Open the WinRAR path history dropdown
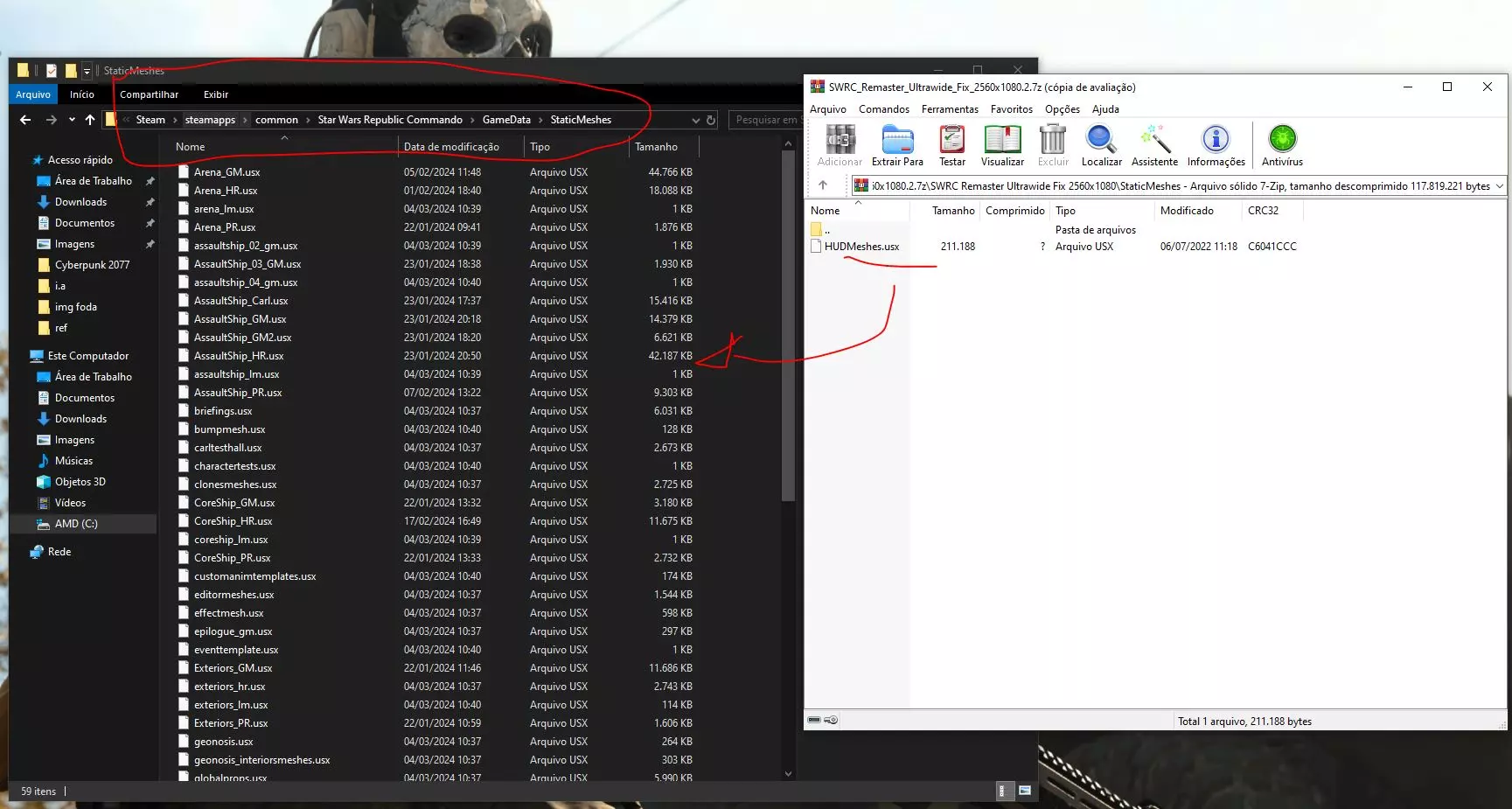Image resolution: width=1512 pixels, height=809 pixels. click(x=1499, y=185)
